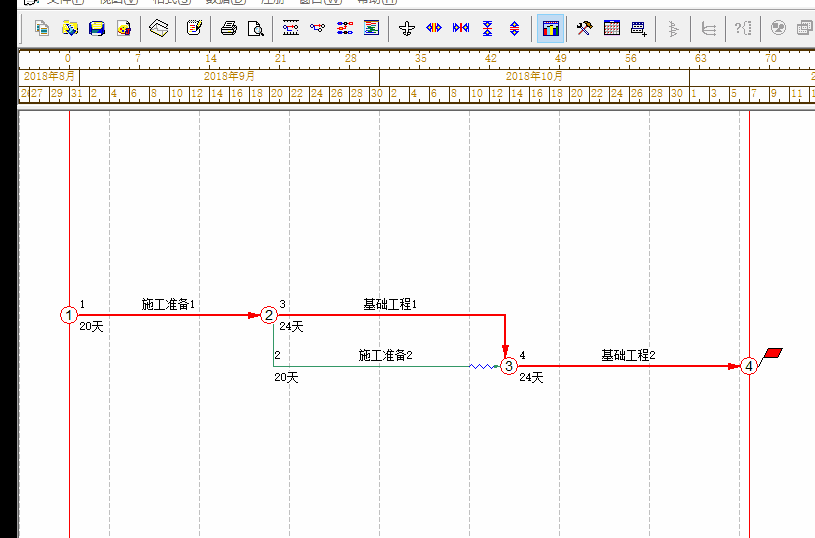Select start node 1 of the diagram
Viewport: 815px width, 538px height.
click(x=68, y=315)
